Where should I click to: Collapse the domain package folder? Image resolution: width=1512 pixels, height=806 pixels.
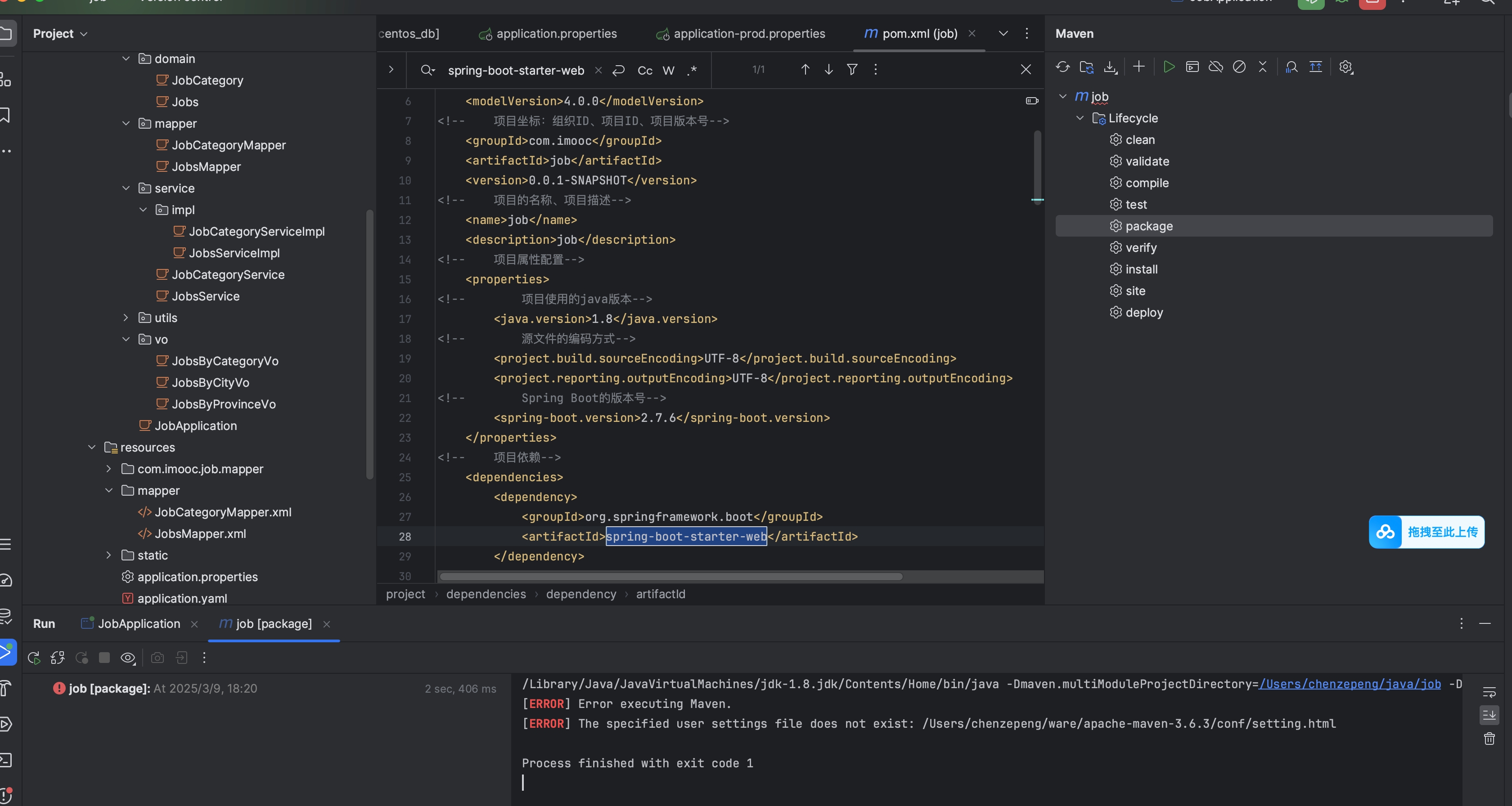pyautogui.click(x=126, y=58)
